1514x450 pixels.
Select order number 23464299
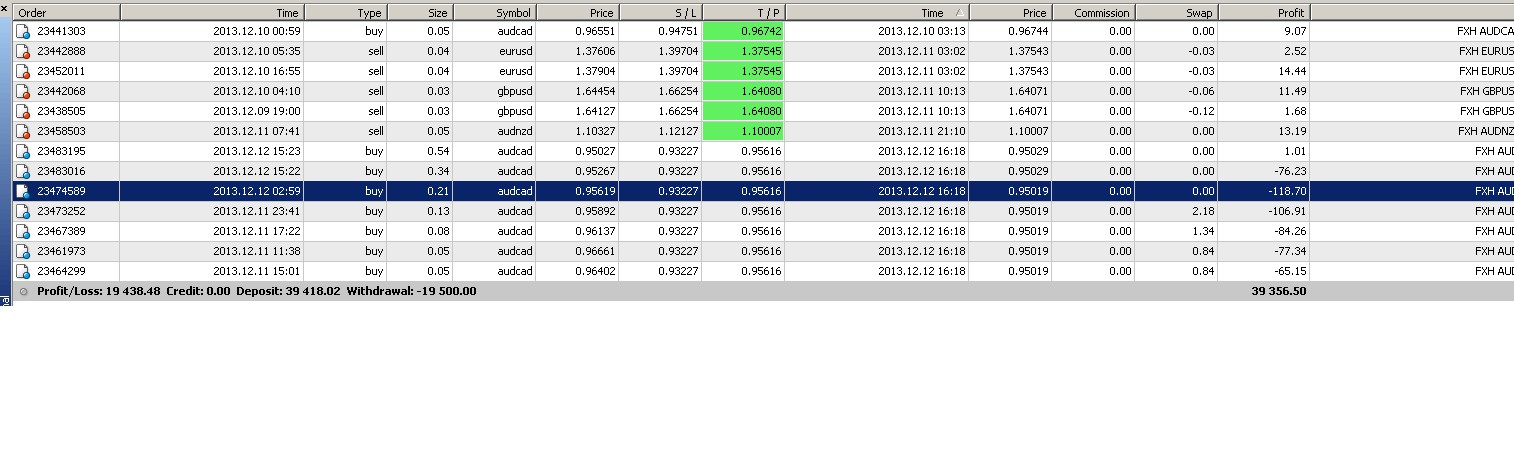pos(61,271)
